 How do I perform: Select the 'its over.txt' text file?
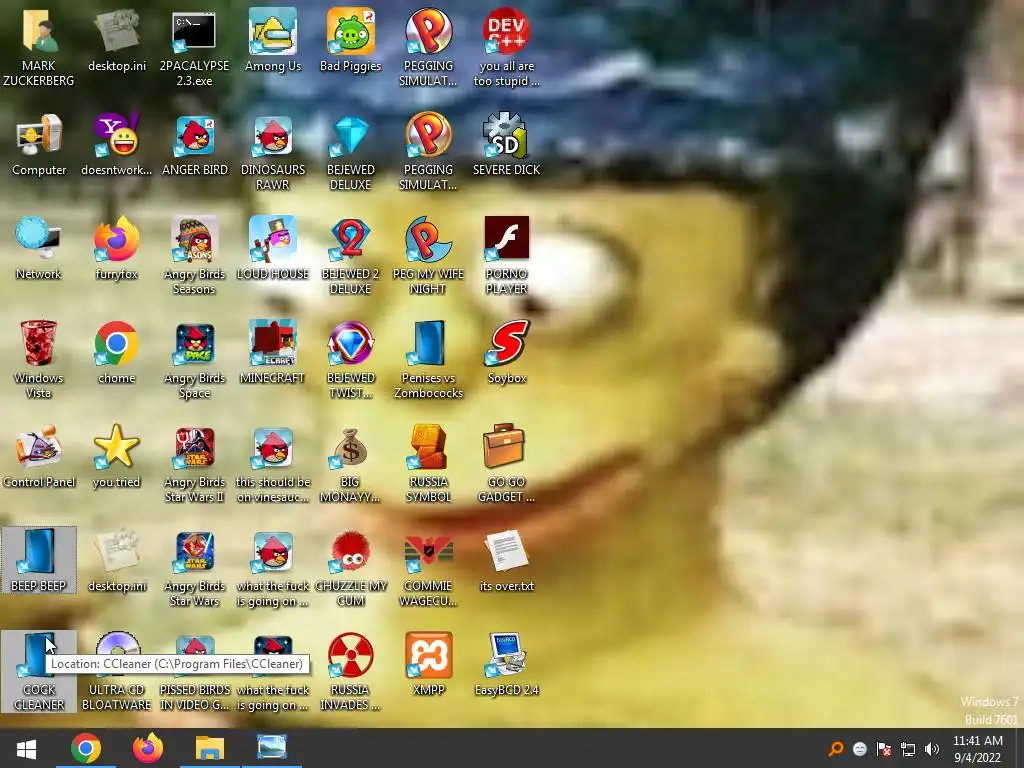click(x=506, y=551)
